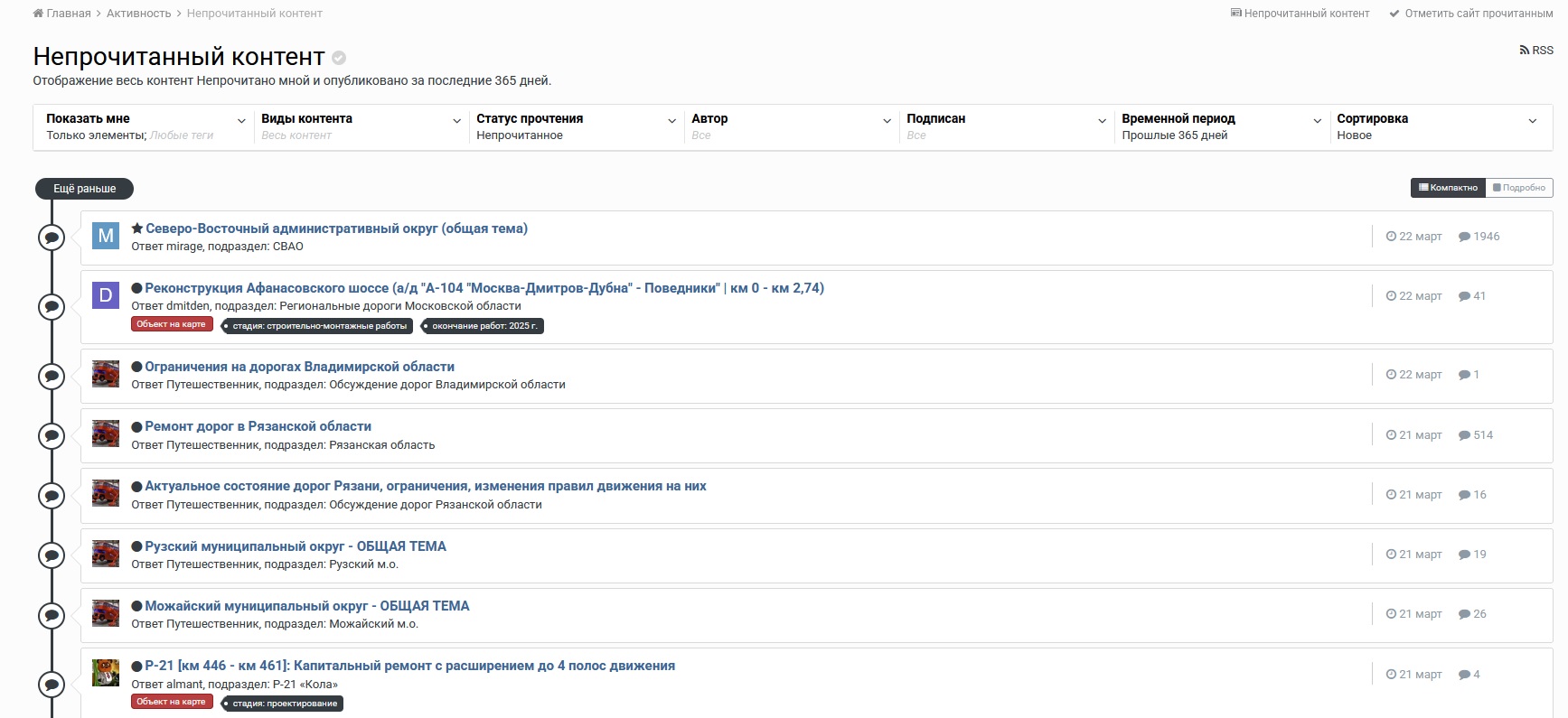Expand the Показать мне filter
This screenshot has height=718, width=1568.
coord(145,126)
